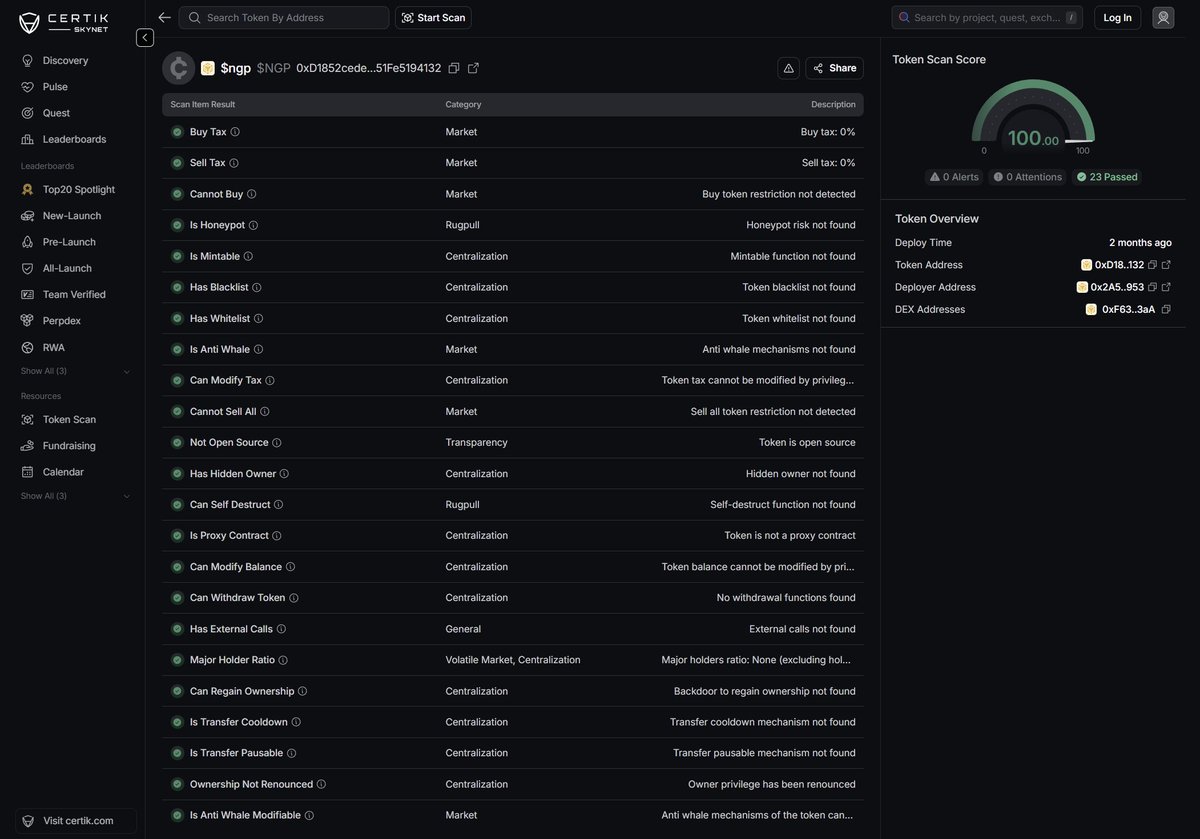This screenshot has height=839, width=1200.
Task: Click the Log In button
Action: (x=1118, y=17)
